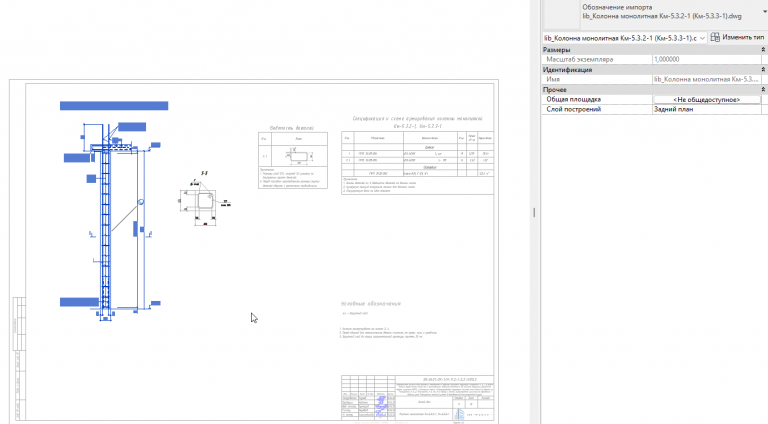Viewport: 768px width, 424px height.
Task: Expand the lib_Колонна монолитная instance filter dropdown
Action: tap(702, 38)
